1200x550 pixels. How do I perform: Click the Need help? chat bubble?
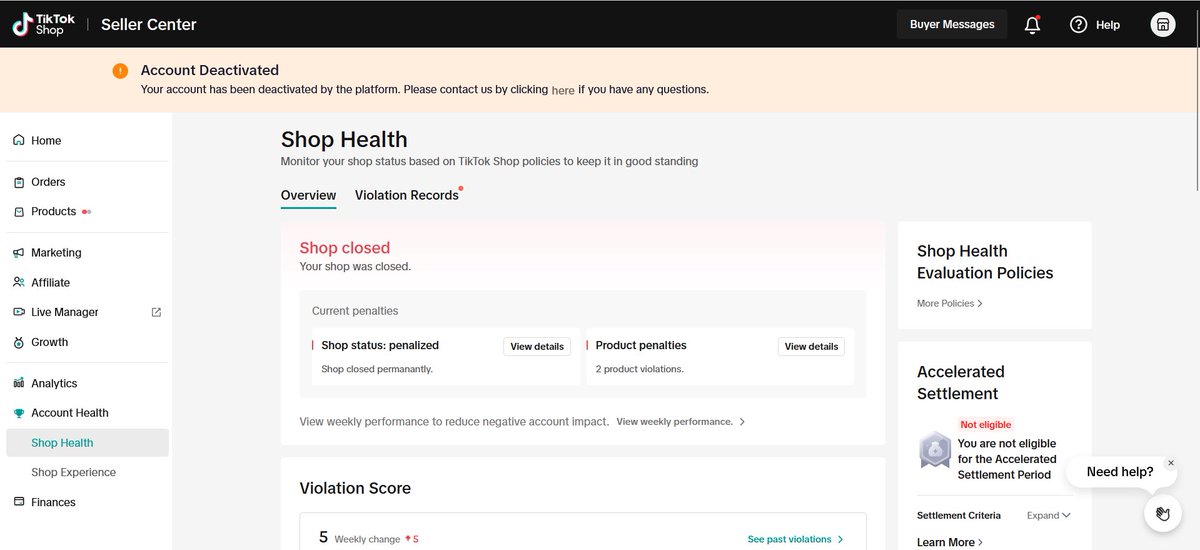1119,472
